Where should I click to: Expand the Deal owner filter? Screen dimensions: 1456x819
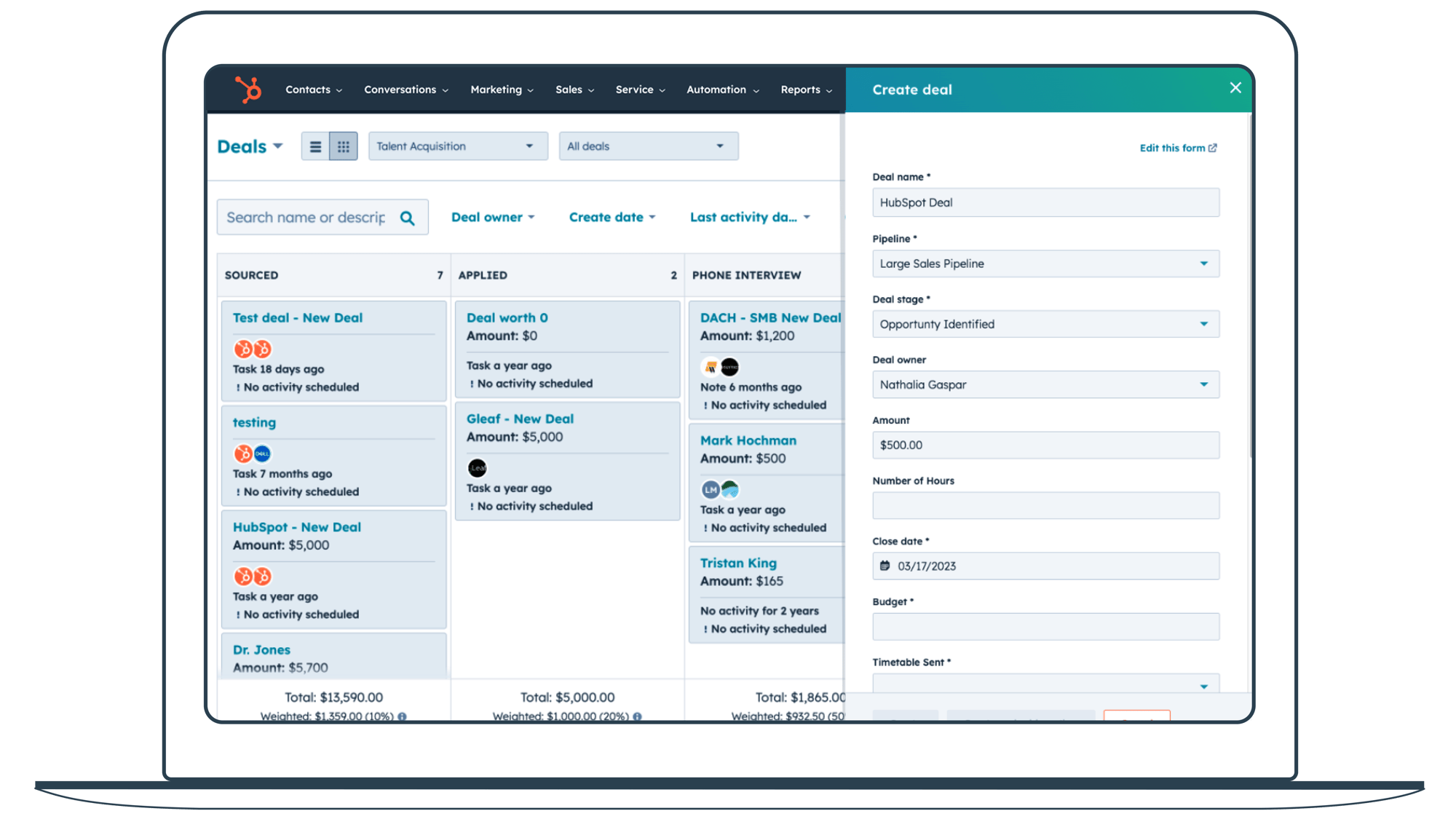[493, 217]
